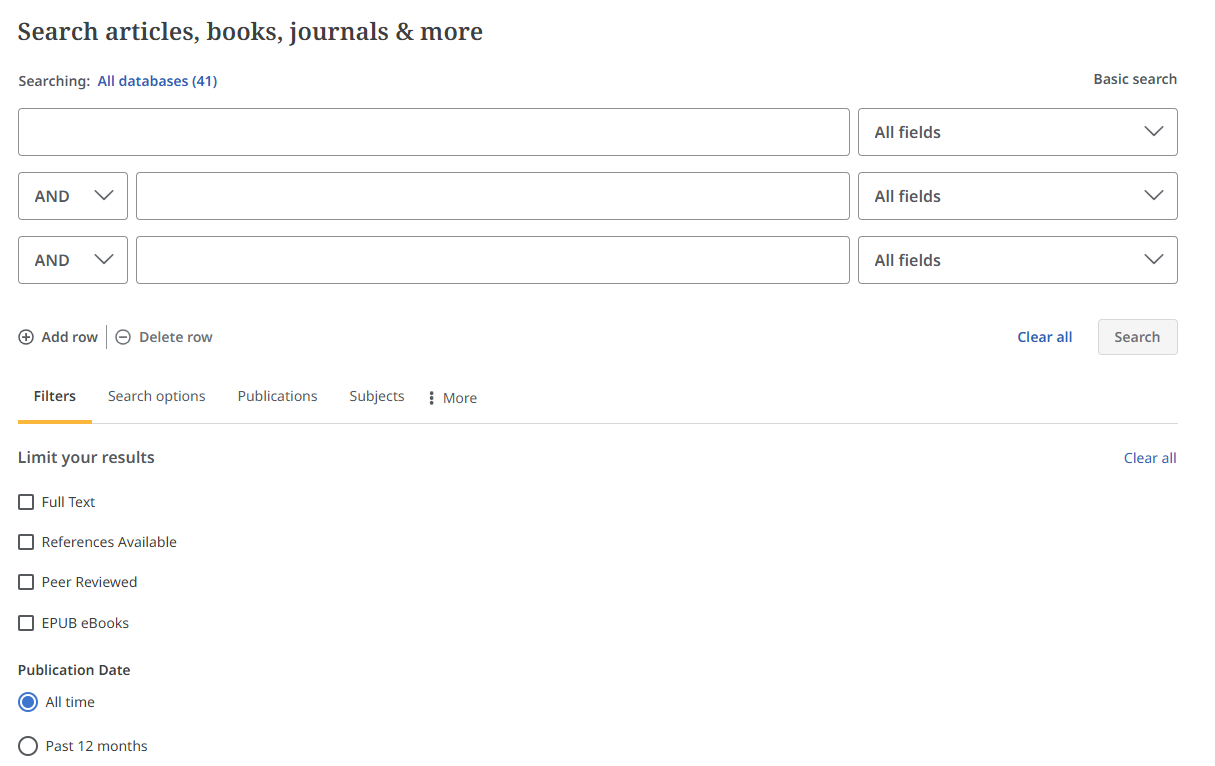
Task: Toggle the EPUB eBooks checkbox
Action: [27, 623]
